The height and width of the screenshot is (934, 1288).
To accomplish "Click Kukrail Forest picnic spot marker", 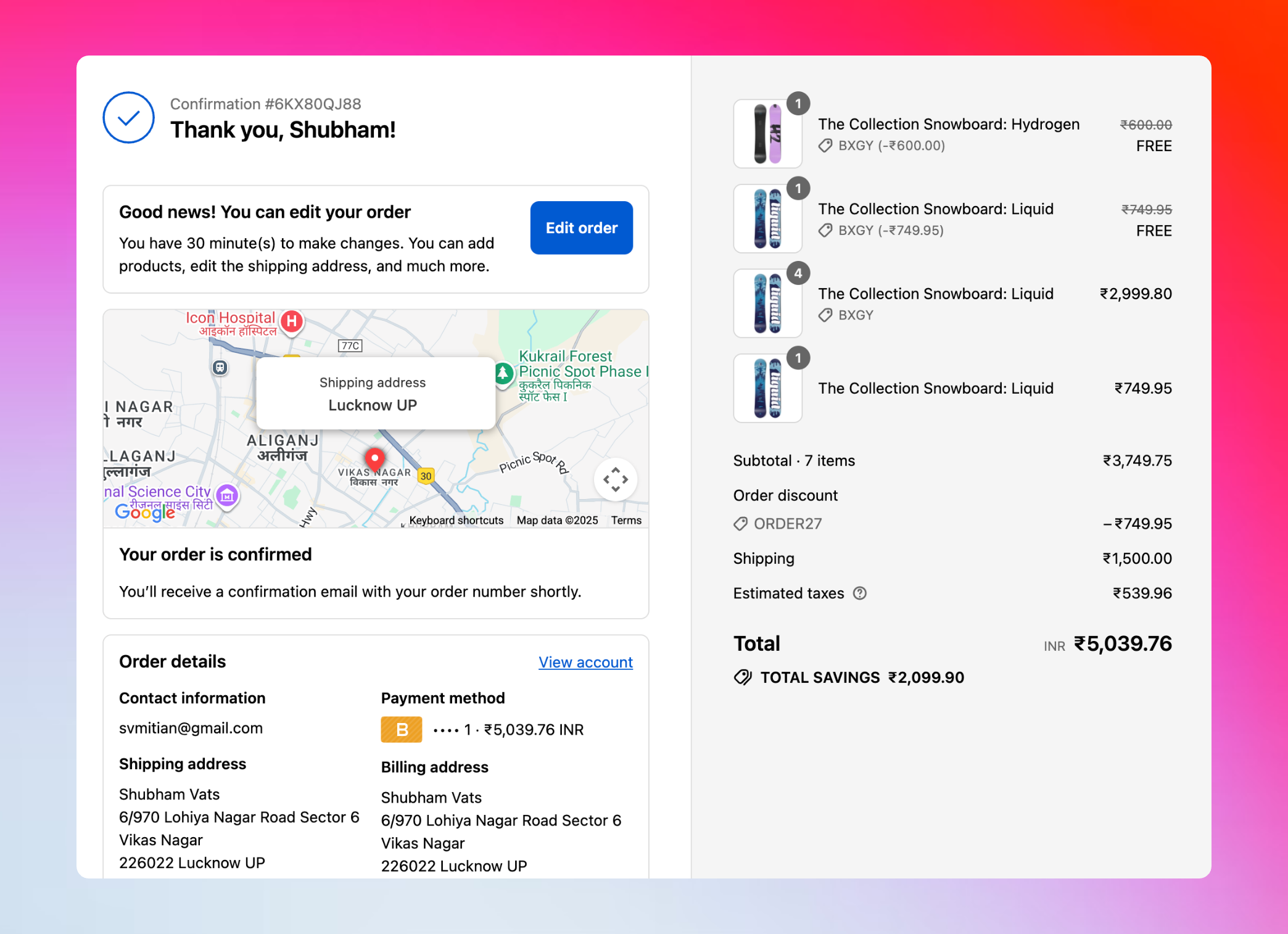I will pos(503,373).
